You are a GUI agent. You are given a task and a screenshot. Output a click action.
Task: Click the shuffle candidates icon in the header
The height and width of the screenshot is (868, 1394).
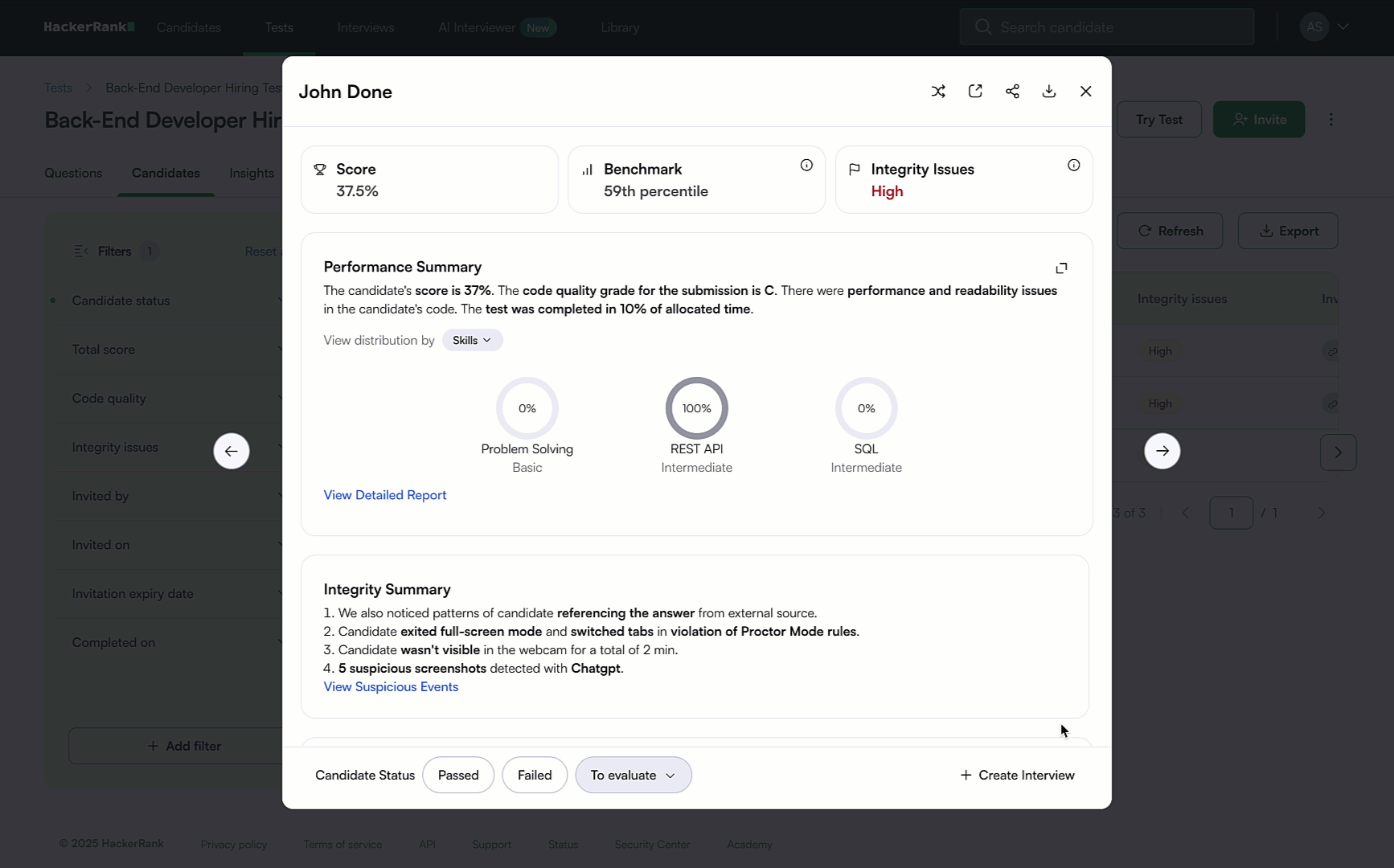click(x=938, y=91)
